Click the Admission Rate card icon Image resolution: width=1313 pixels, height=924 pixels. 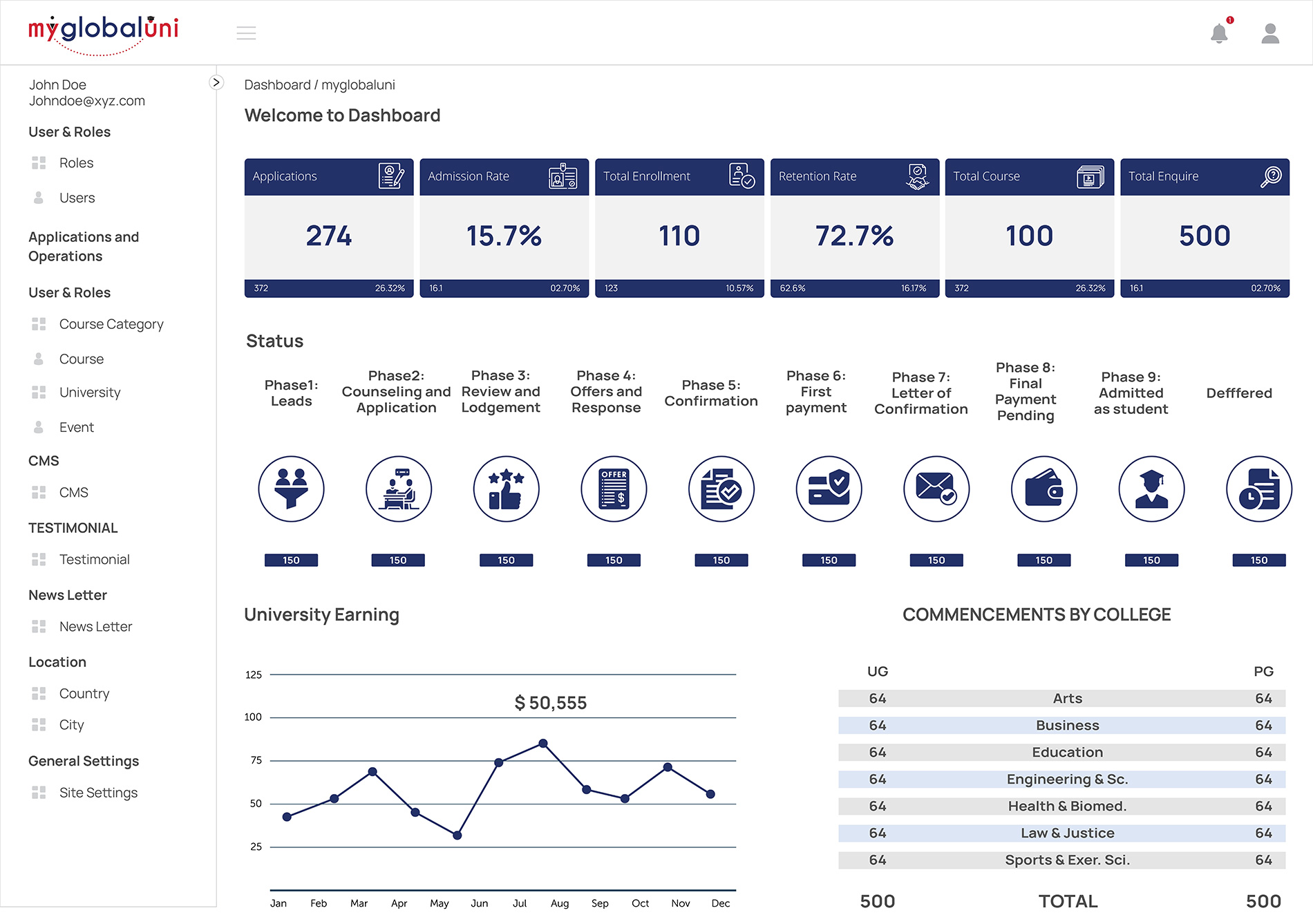563,176
